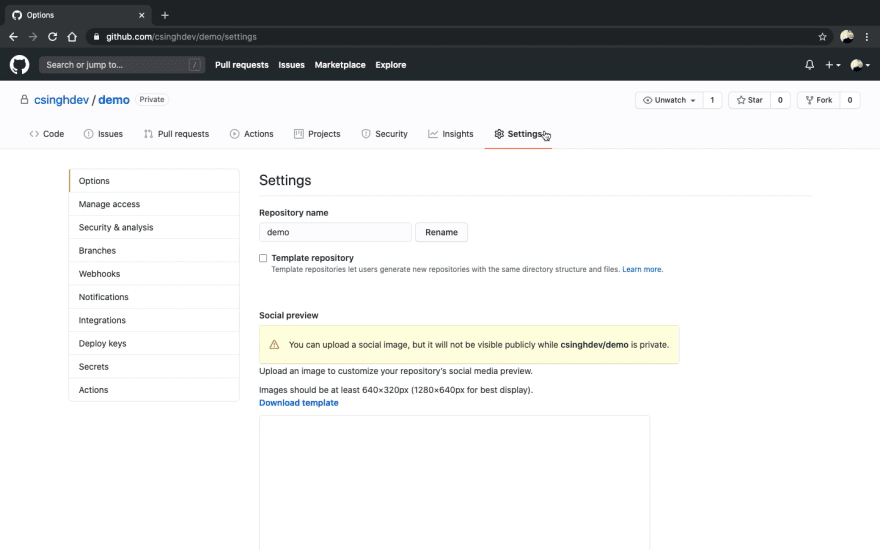Open Webhooks in settings sidebar
The height and width of the screenshot is (550, 880).
pyautogui.click(x=154, y=274)
